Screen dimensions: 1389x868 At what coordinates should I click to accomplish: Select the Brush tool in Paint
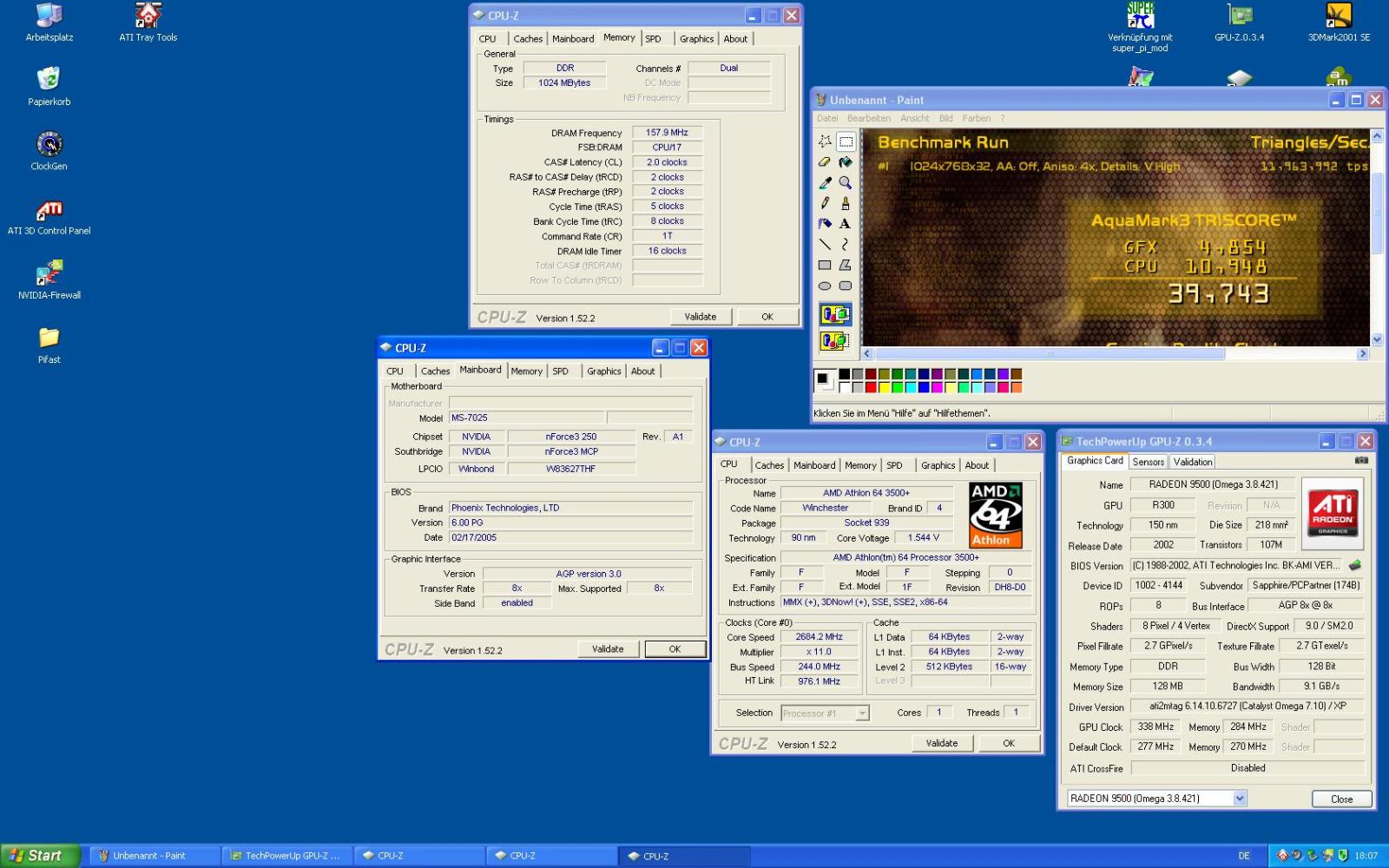point(846,203)
